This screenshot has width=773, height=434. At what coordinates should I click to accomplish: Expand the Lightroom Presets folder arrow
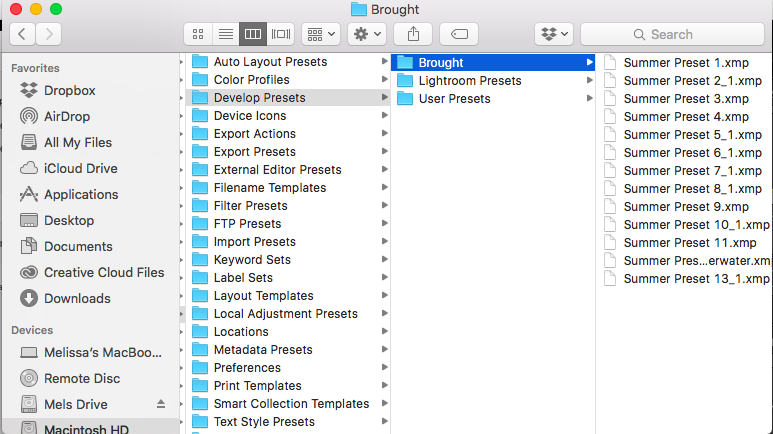coord(590,81)
